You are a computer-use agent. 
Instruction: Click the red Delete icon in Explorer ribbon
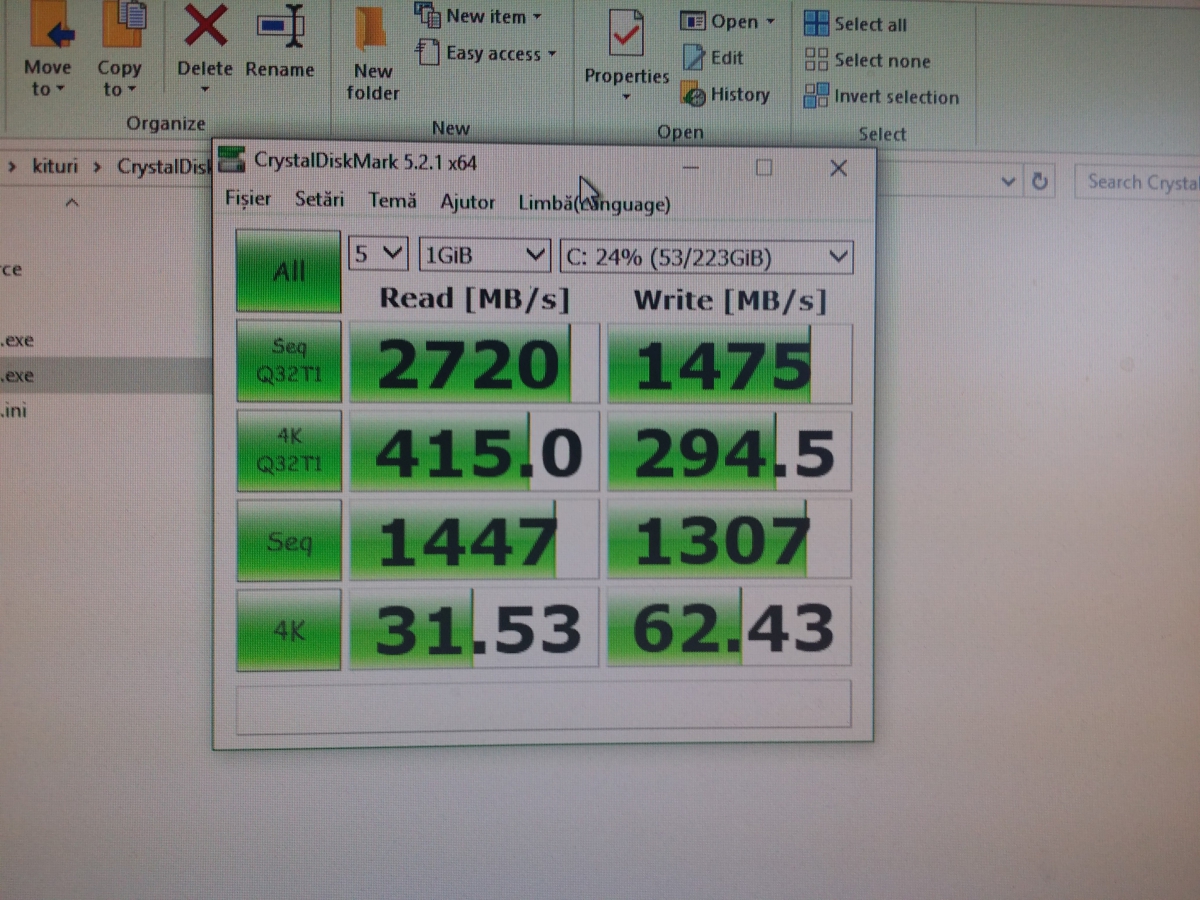tap(205, 26)
